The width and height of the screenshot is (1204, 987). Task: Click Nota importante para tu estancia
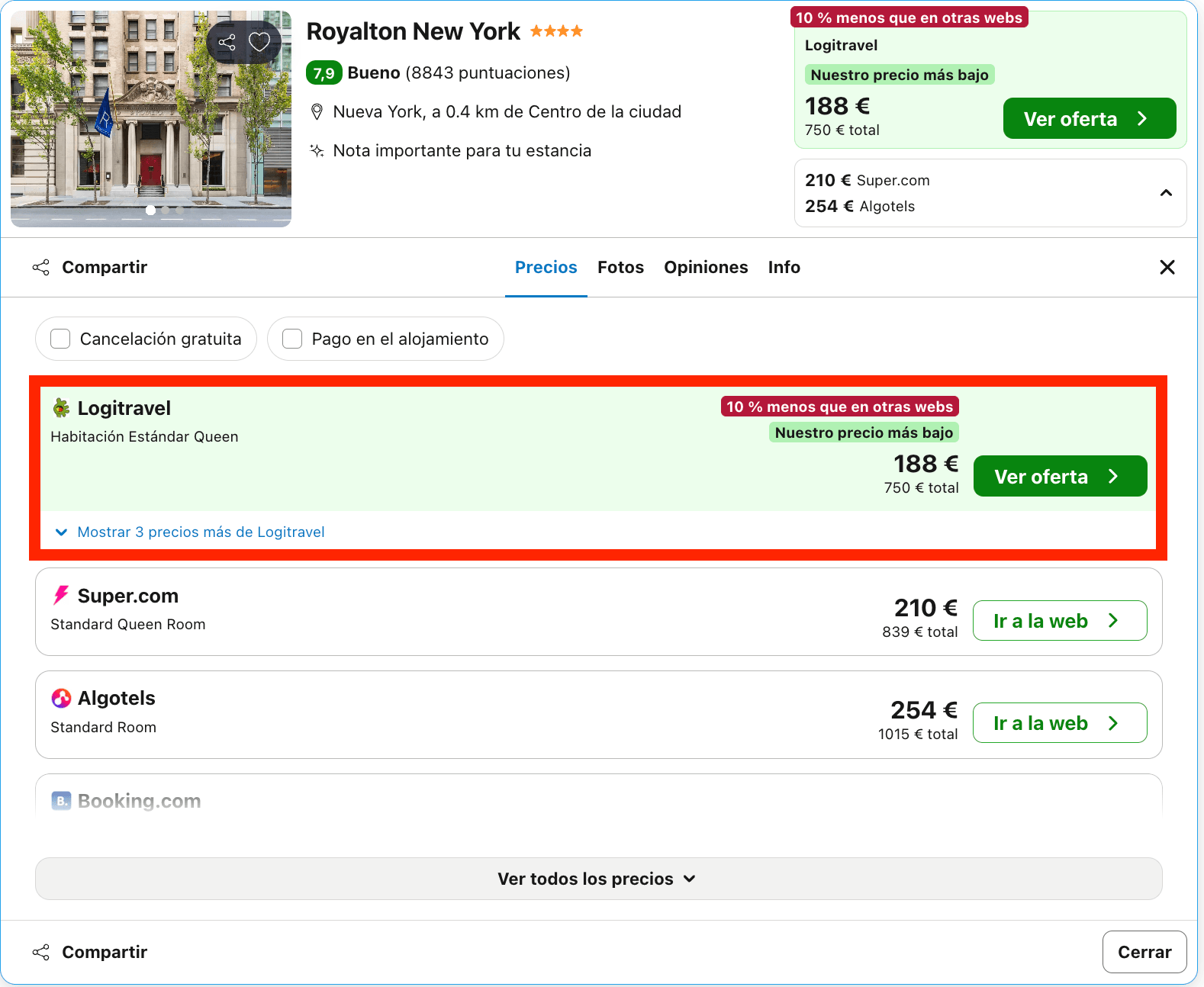(x=462, y=150)
